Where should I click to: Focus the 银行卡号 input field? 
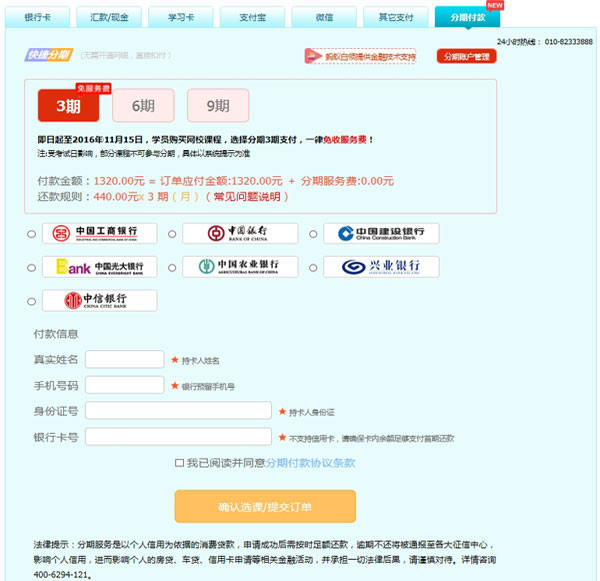point(178,437)
